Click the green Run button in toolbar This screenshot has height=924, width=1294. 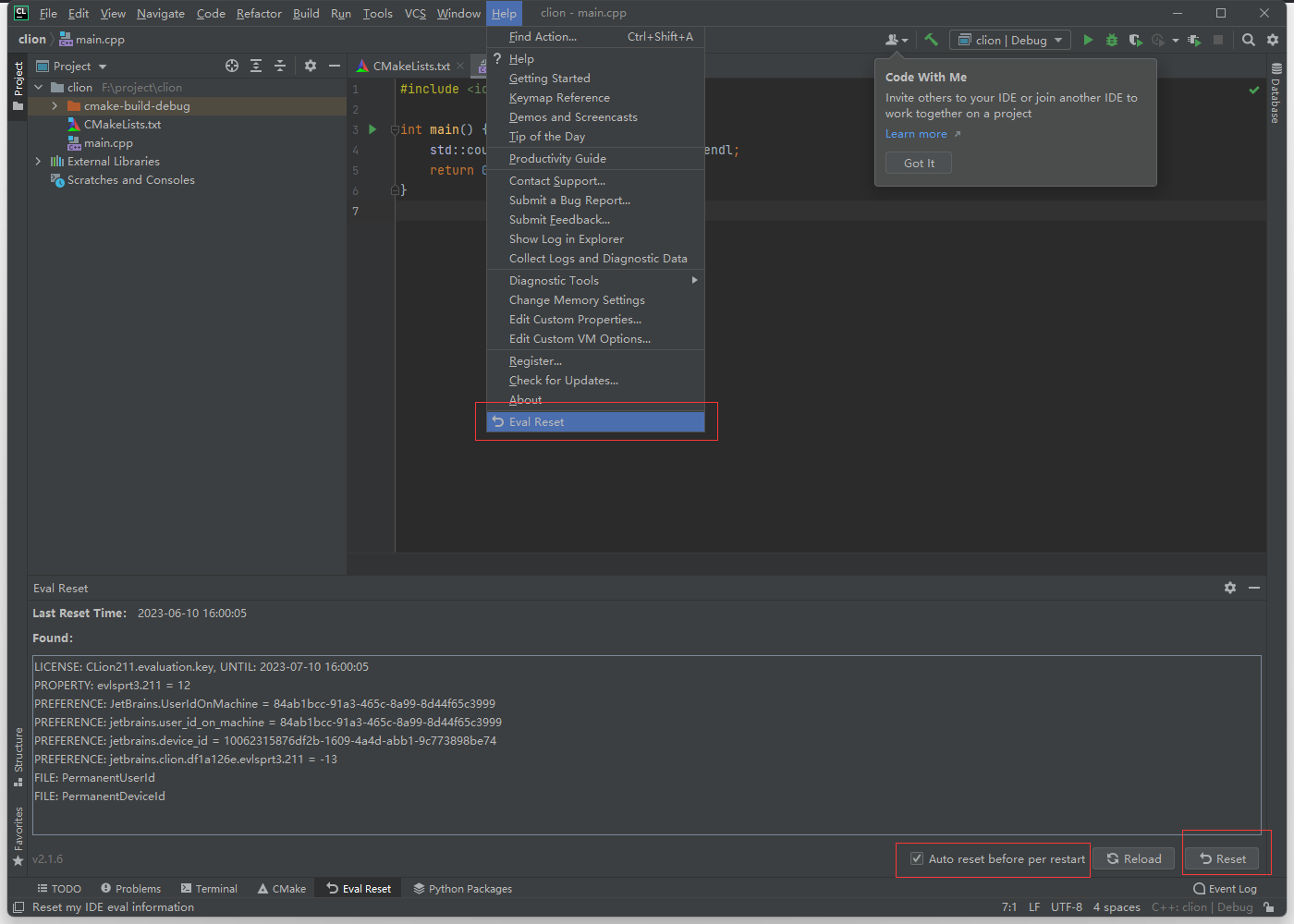point(1088,40)
